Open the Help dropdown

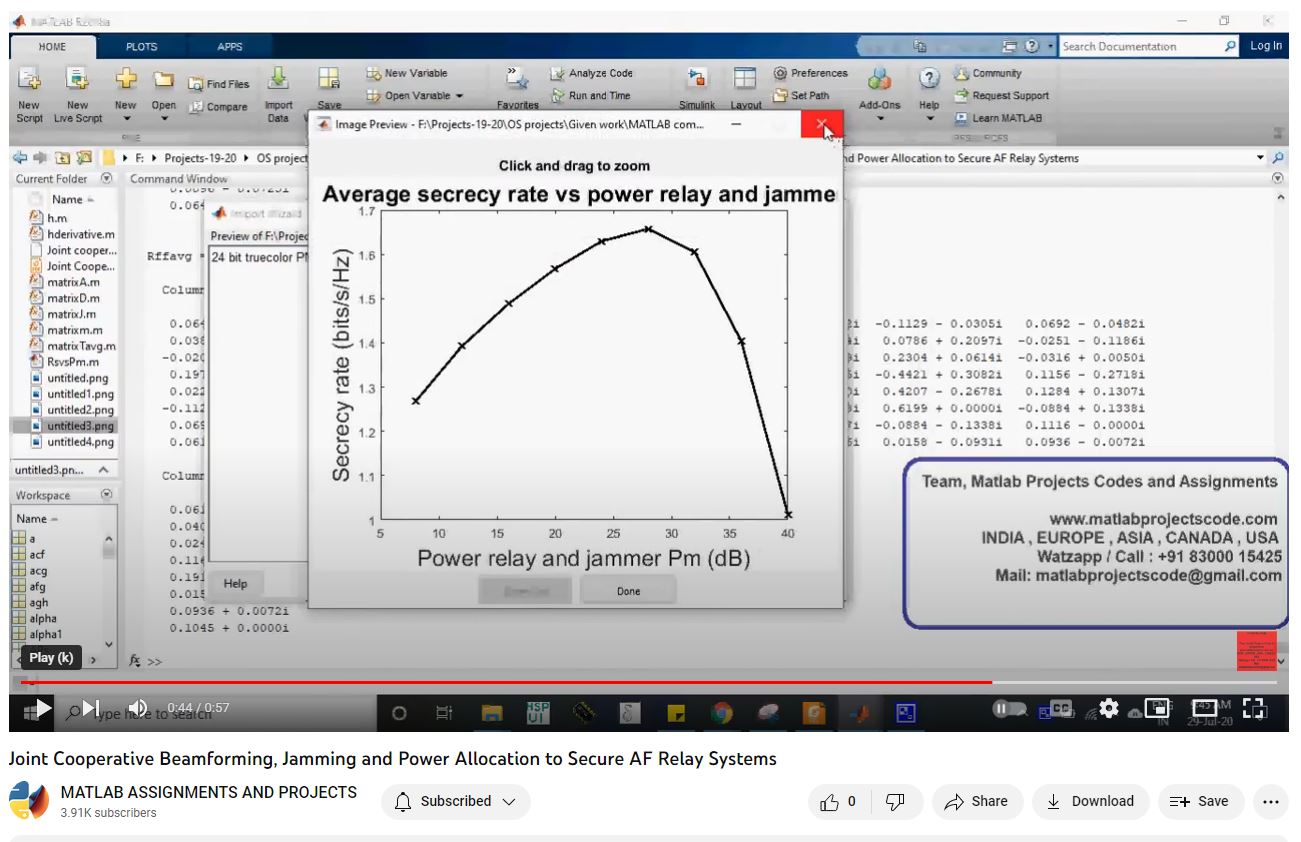coord(929,95)
